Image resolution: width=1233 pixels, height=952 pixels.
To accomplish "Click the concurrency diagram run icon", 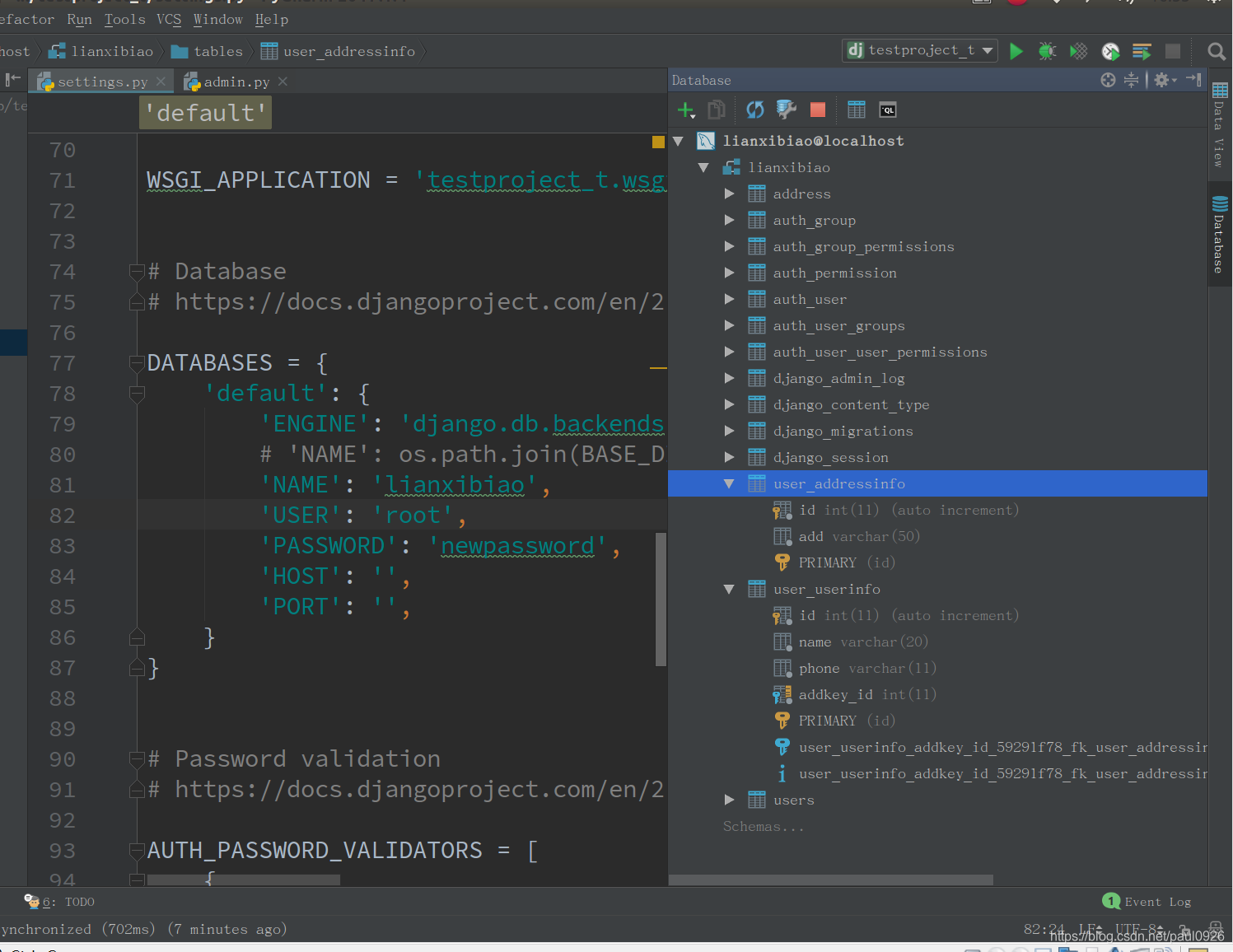I will pos(1142,51).
